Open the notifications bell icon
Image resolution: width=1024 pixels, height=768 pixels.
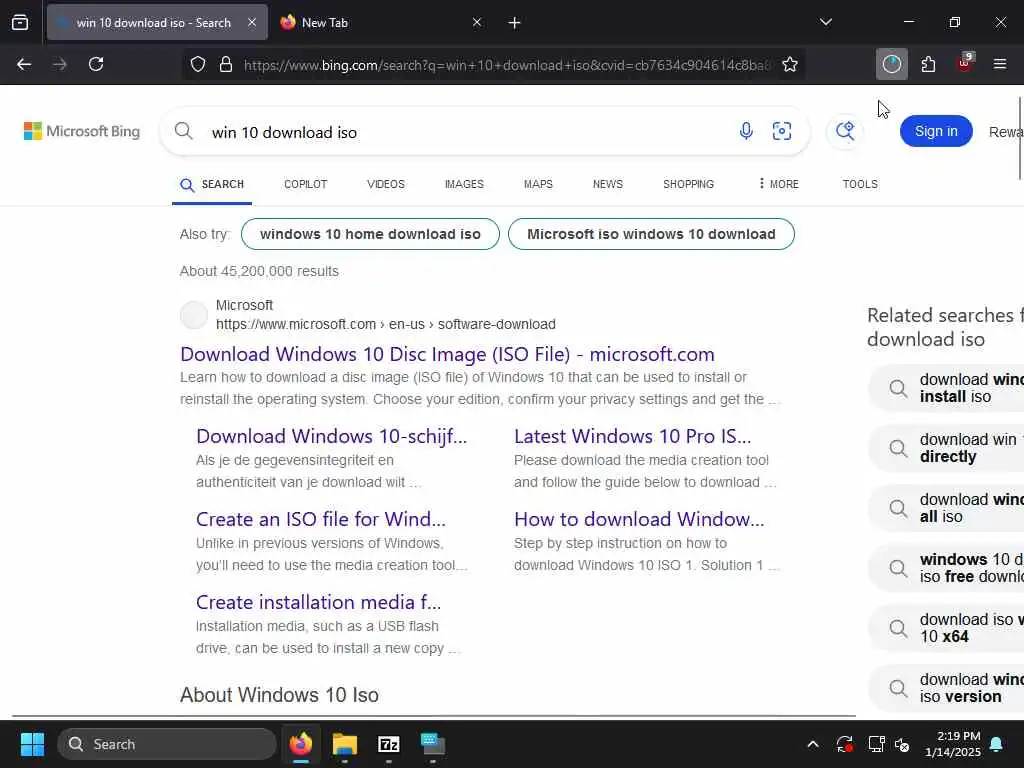click(997, 744)
